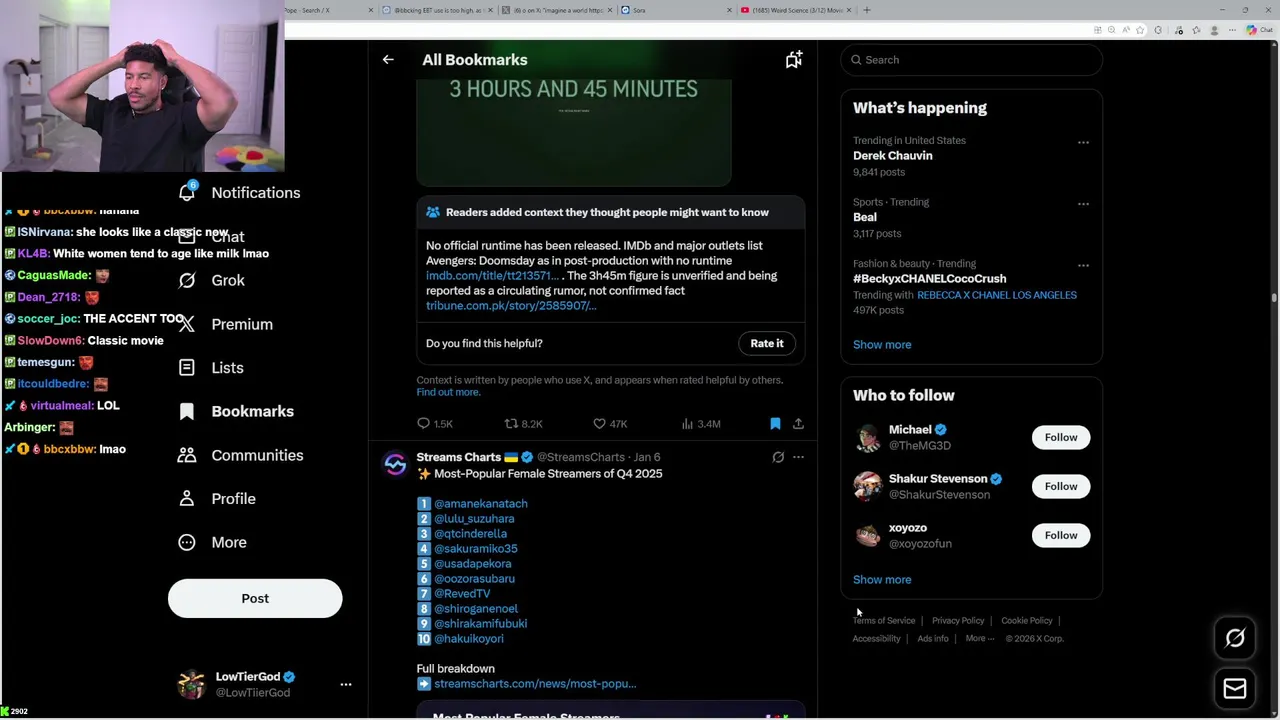Open options for Beal trend
Image resolution: width=1280 pixels, height=720 pixels.
tap(1083, 204)
